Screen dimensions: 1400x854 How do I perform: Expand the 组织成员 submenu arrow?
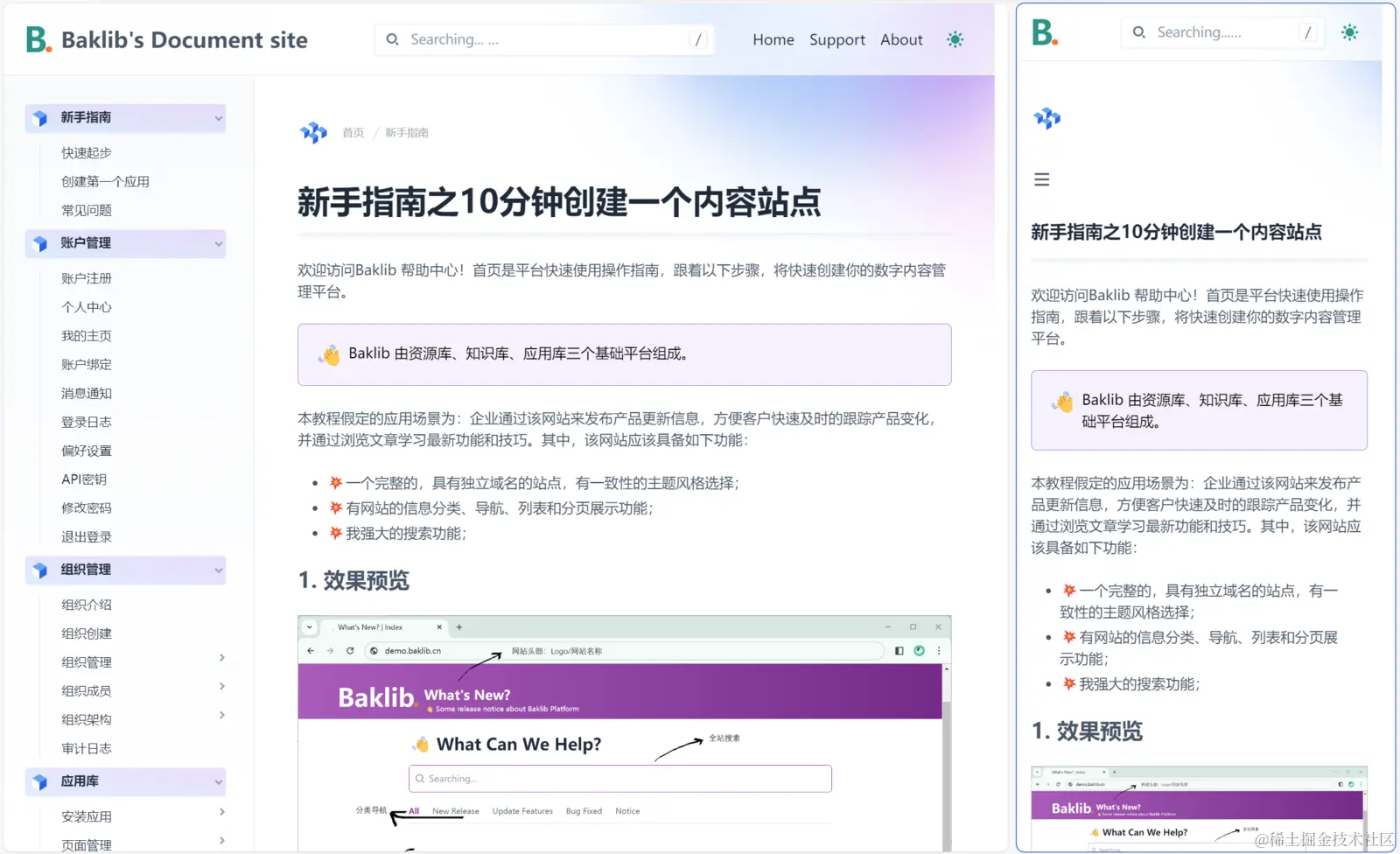click(222, 687)
